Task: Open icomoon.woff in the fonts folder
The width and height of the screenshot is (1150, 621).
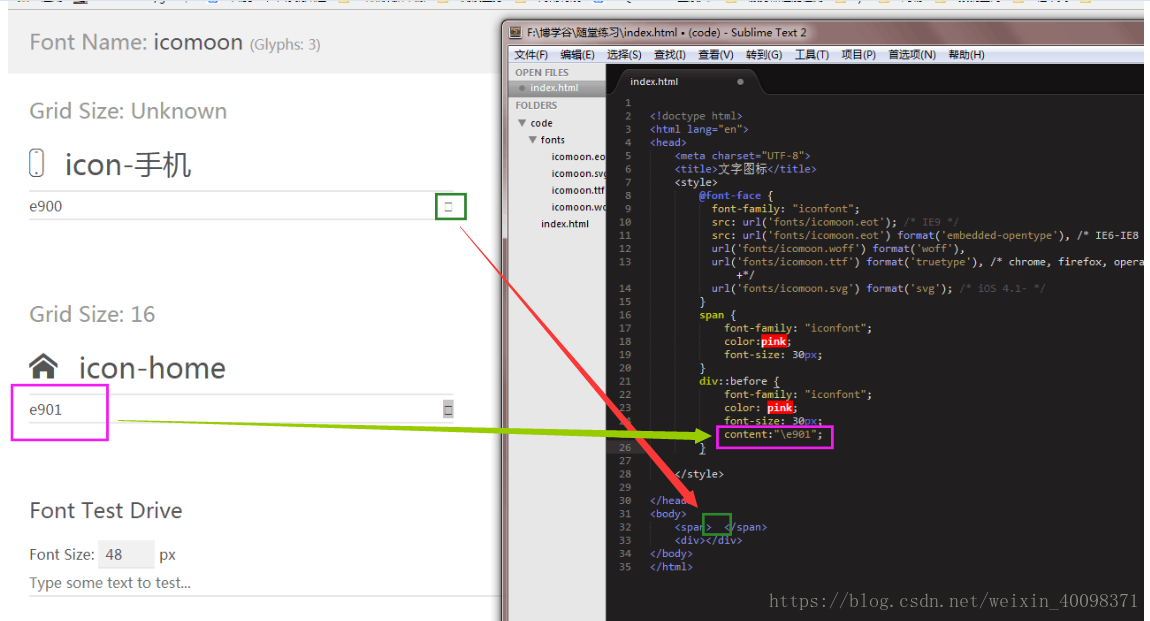Action: (x=578, y=207)
